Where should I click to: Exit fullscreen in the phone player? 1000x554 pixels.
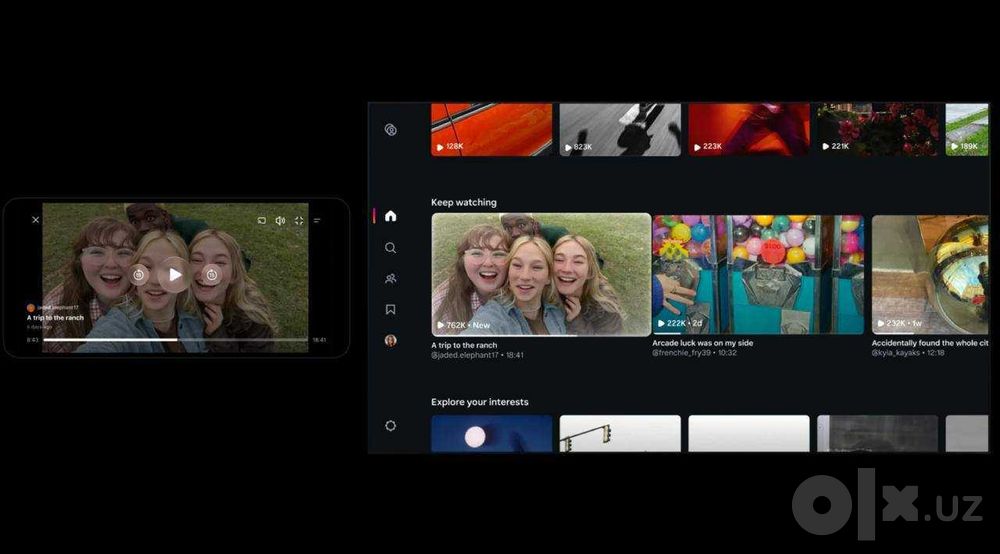[x=299, y=221]
